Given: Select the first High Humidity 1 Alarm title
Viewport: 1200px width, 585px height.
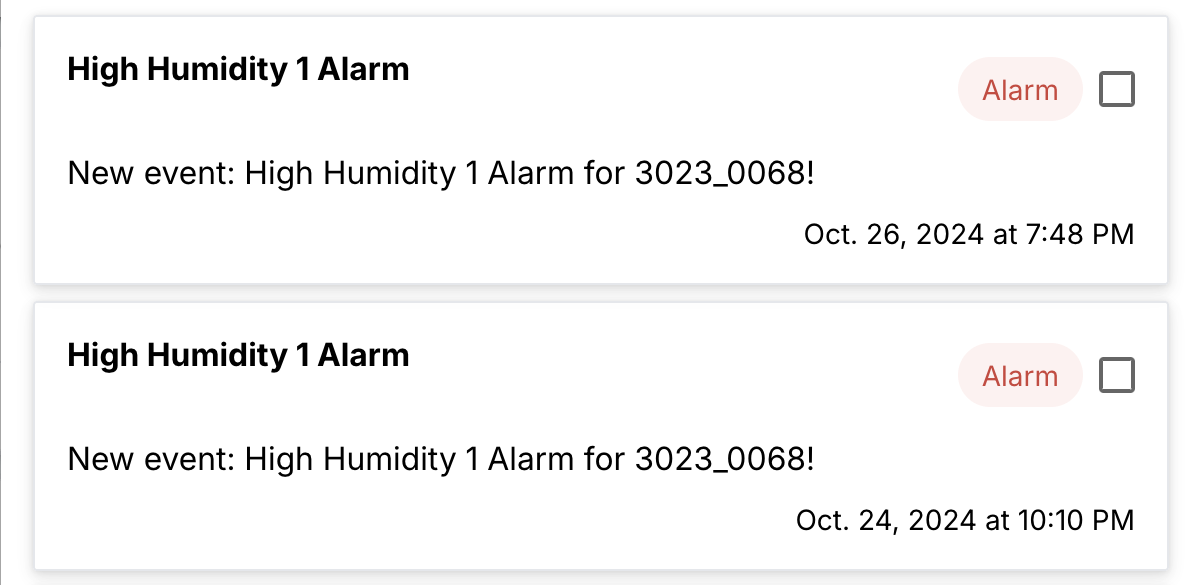Looking at the screenshot, I should coord(238,69).
